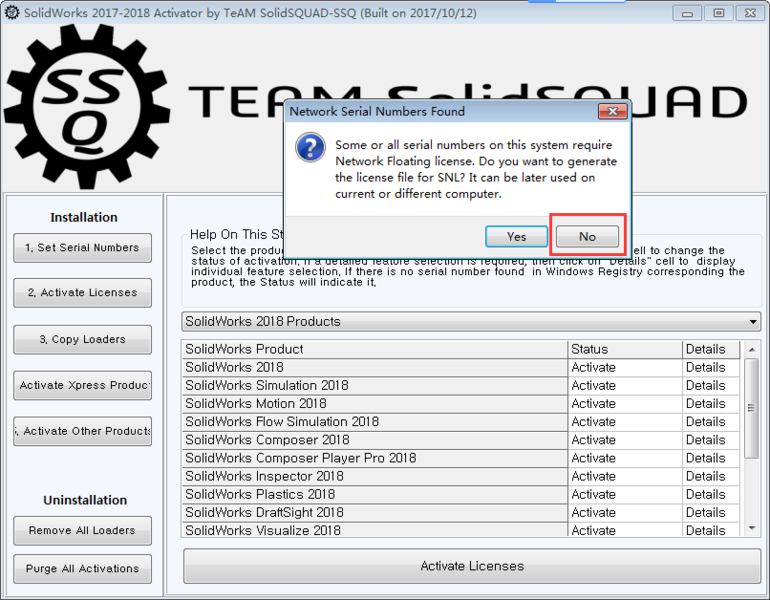Toggle Activate status for SolidWorks Composer 2018
The height and width of the screenshot is (600, 770).
(625, 440)
